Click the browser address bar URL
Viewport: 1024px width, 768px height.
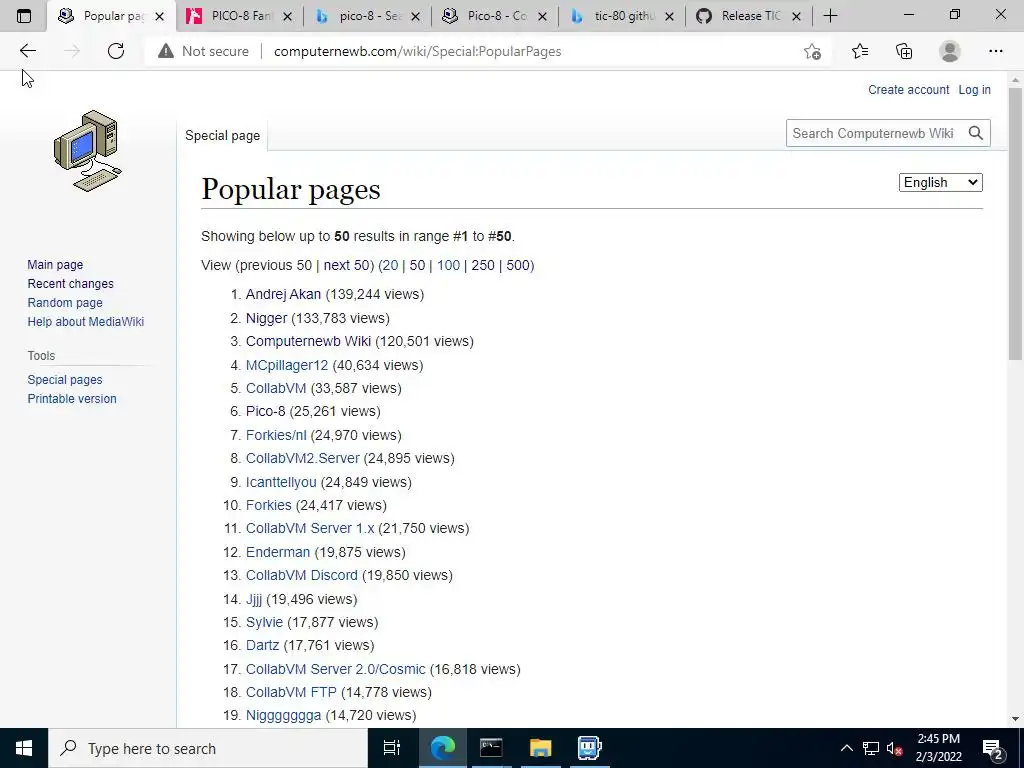click(x=417, y=51)
